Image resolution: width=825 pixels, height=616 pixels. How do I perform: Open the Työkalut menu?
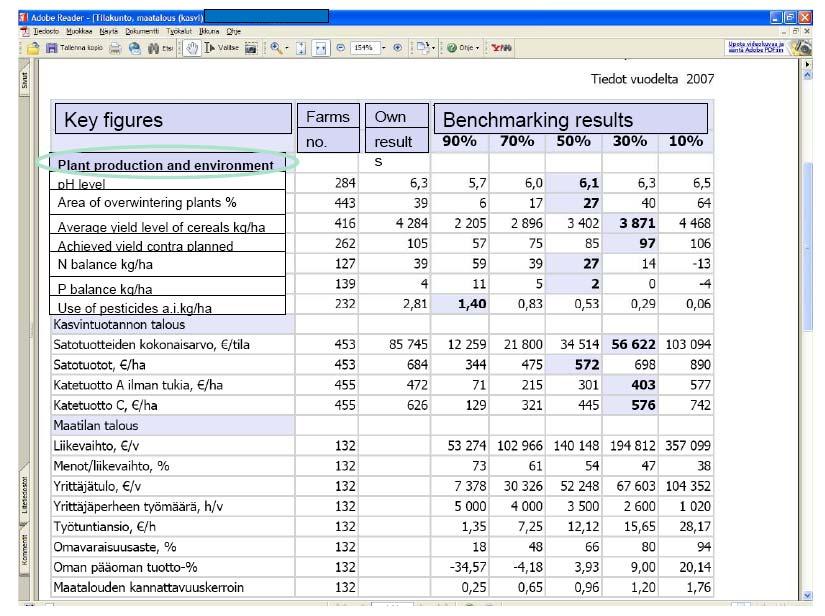(179, 32)
